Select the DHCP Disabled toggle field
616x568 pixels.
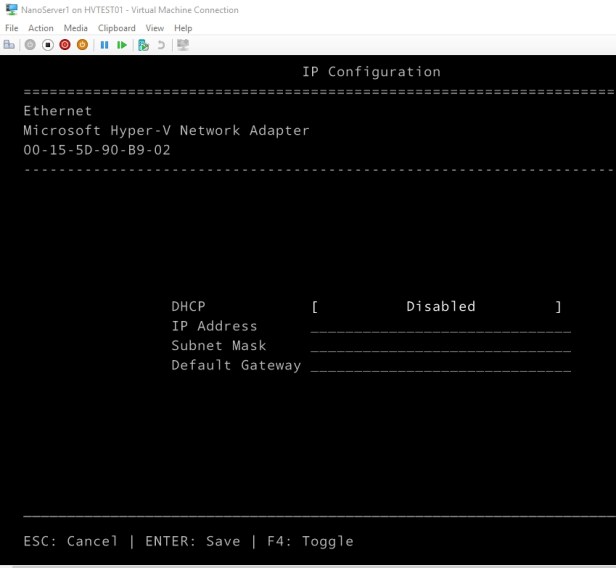pyautogui.click(x=440, y=307)
